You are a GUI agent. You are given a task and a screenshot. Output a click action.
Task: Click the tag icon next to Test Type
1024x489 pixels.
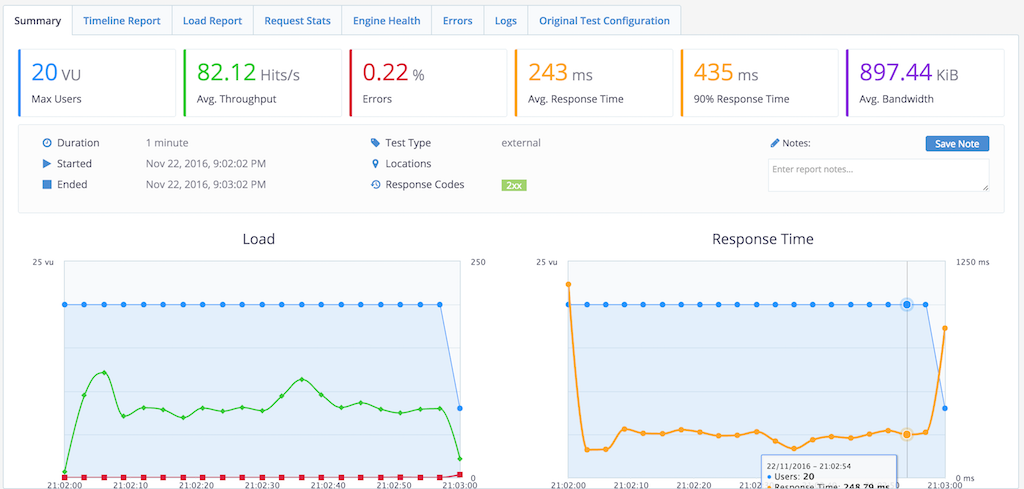pyautogui.click(x=375, y=143)
